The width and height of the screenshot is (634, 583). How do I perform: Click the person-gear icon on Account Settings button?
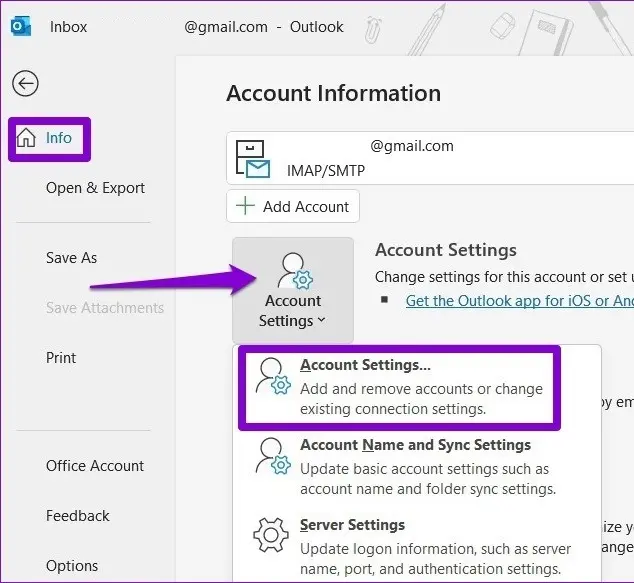(x=293, y=271)
